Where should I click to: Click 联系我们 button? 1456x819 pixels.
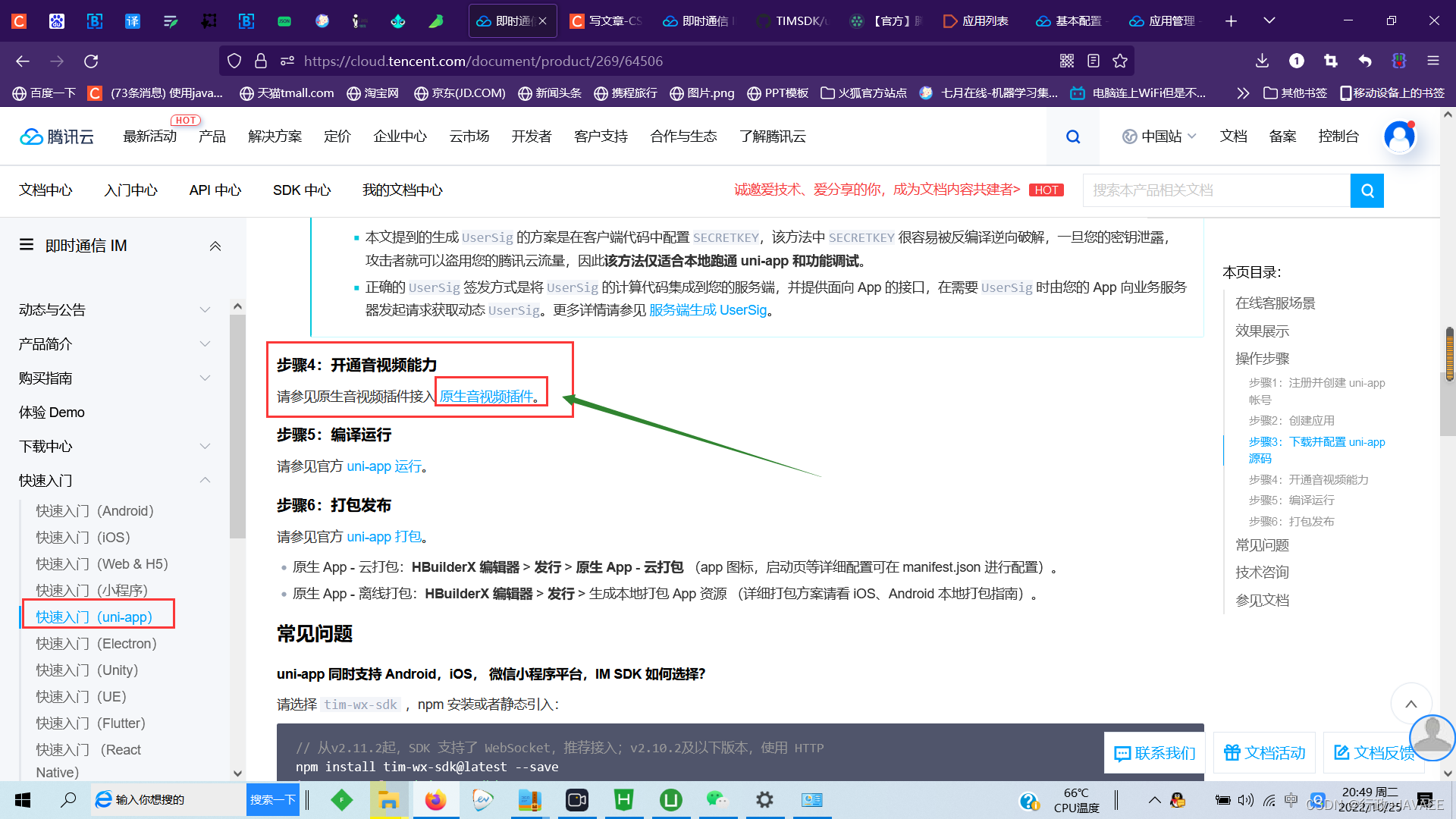(1154, 753)
